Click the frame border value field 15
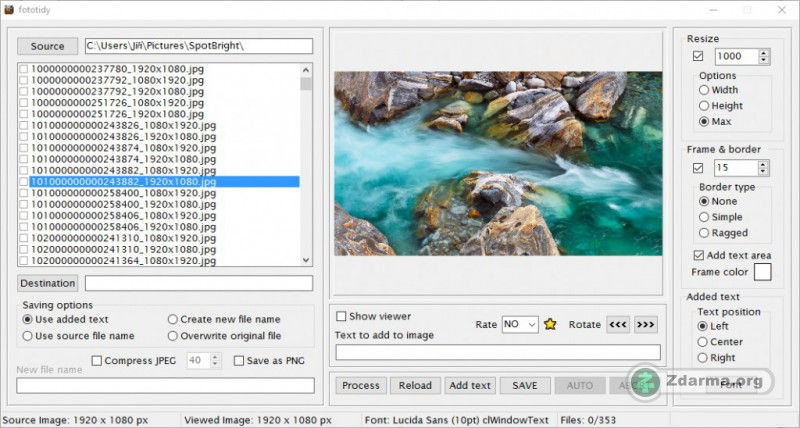 (736, 168)
